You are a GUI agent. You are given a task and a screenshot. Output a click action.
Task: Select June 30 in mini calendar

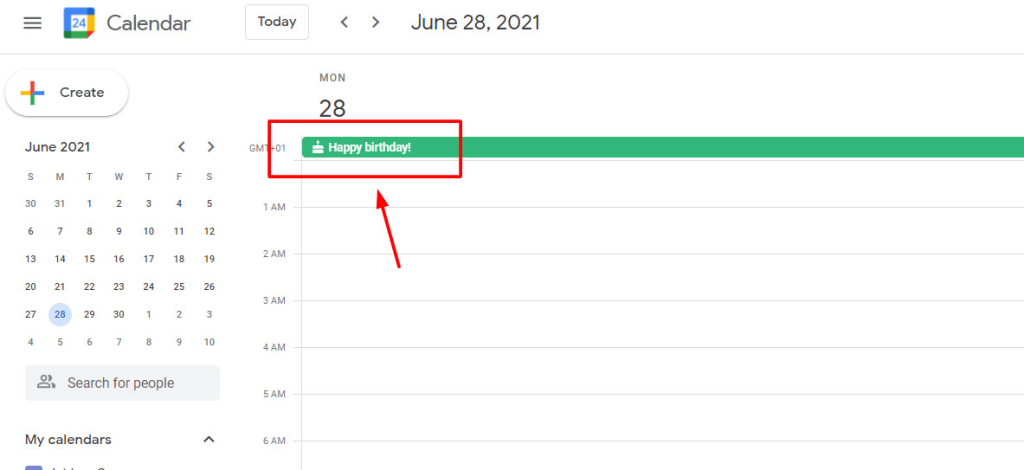pos(119,315)
